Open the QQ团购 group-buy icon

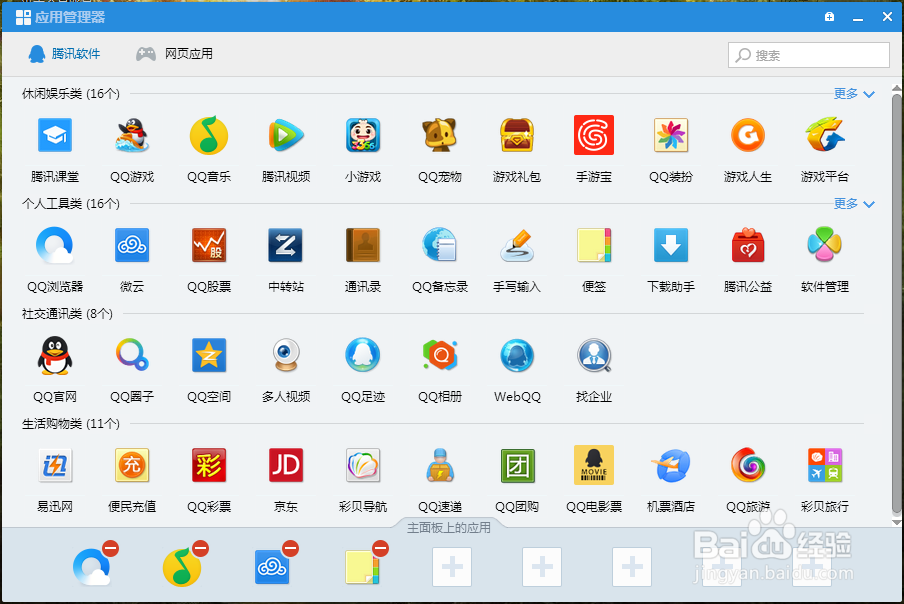click(x=517, y=465)
